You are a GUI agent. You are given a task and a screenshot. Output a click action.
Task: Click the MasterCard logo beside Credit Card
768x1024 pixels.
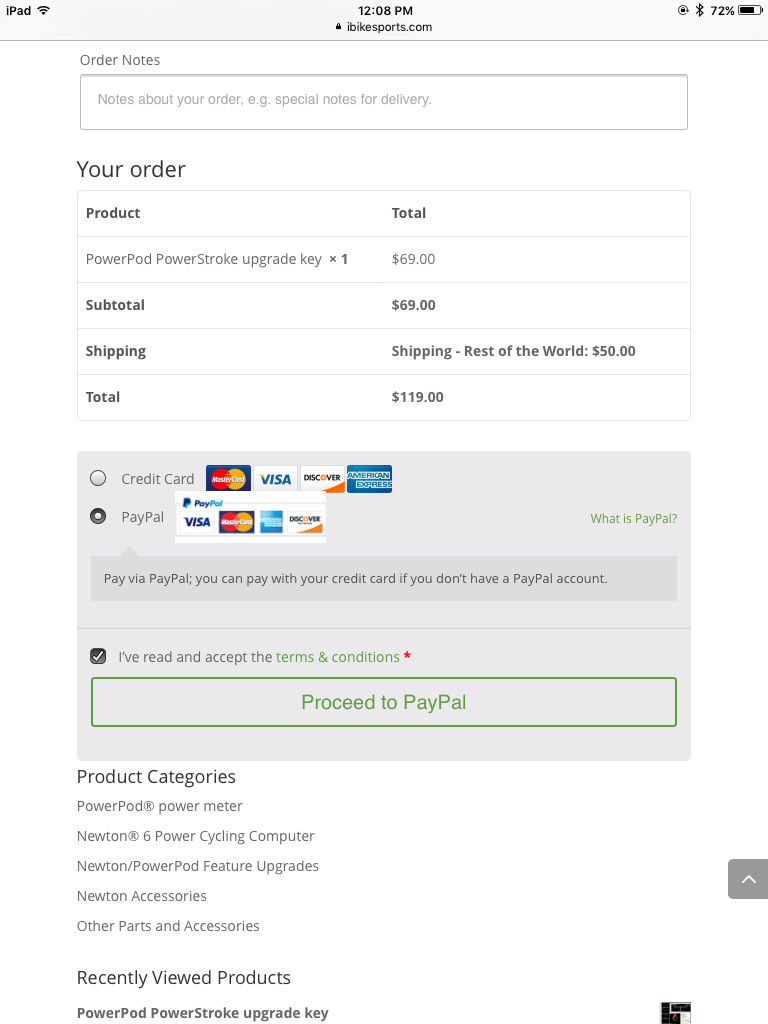[228, 479]
